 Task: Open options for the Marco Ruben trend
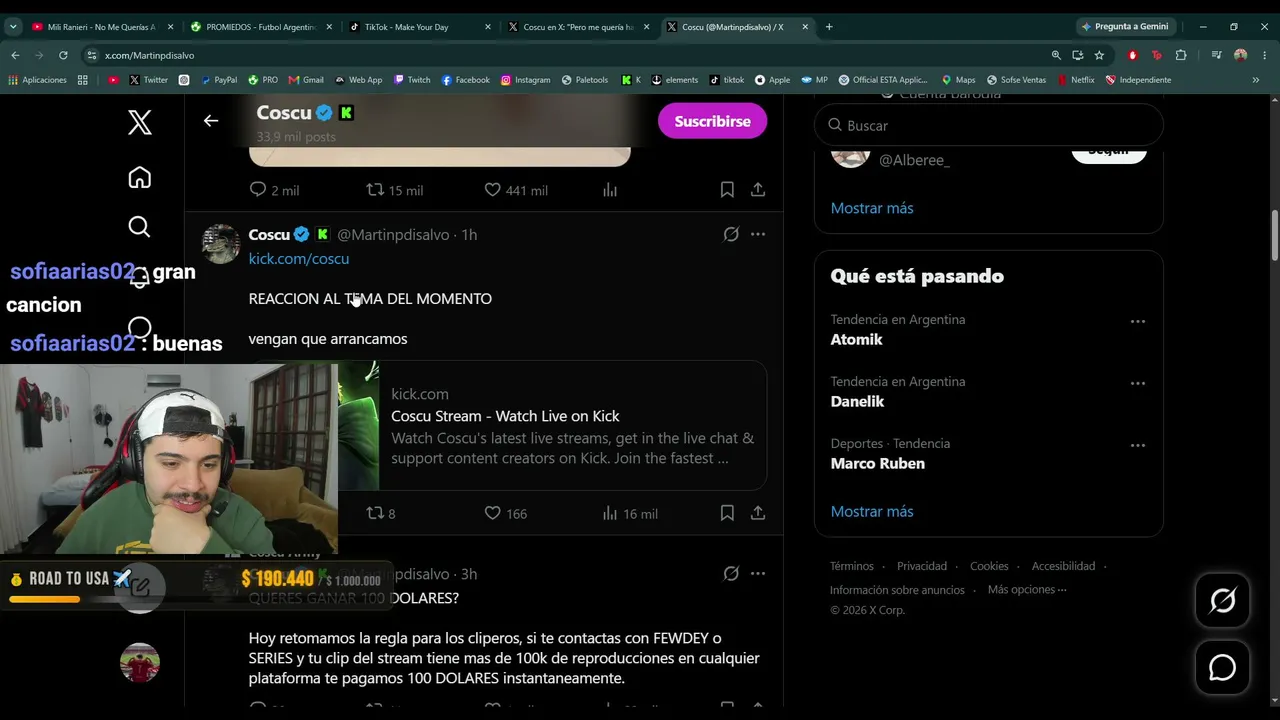(1137, 445)
